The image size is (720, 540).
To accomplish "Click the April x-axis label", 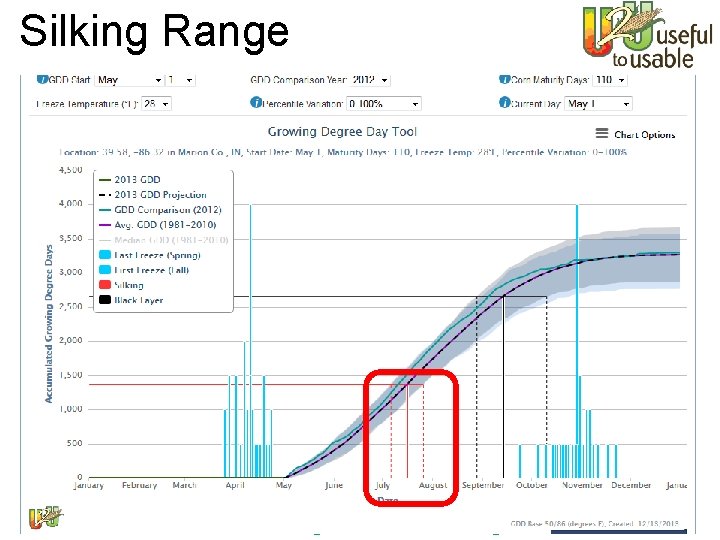I will (x=235, y=485).
